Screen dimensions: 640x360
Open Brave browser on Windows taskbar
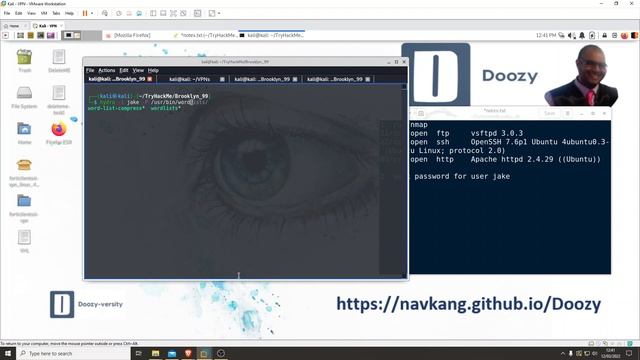click(188, 353)
